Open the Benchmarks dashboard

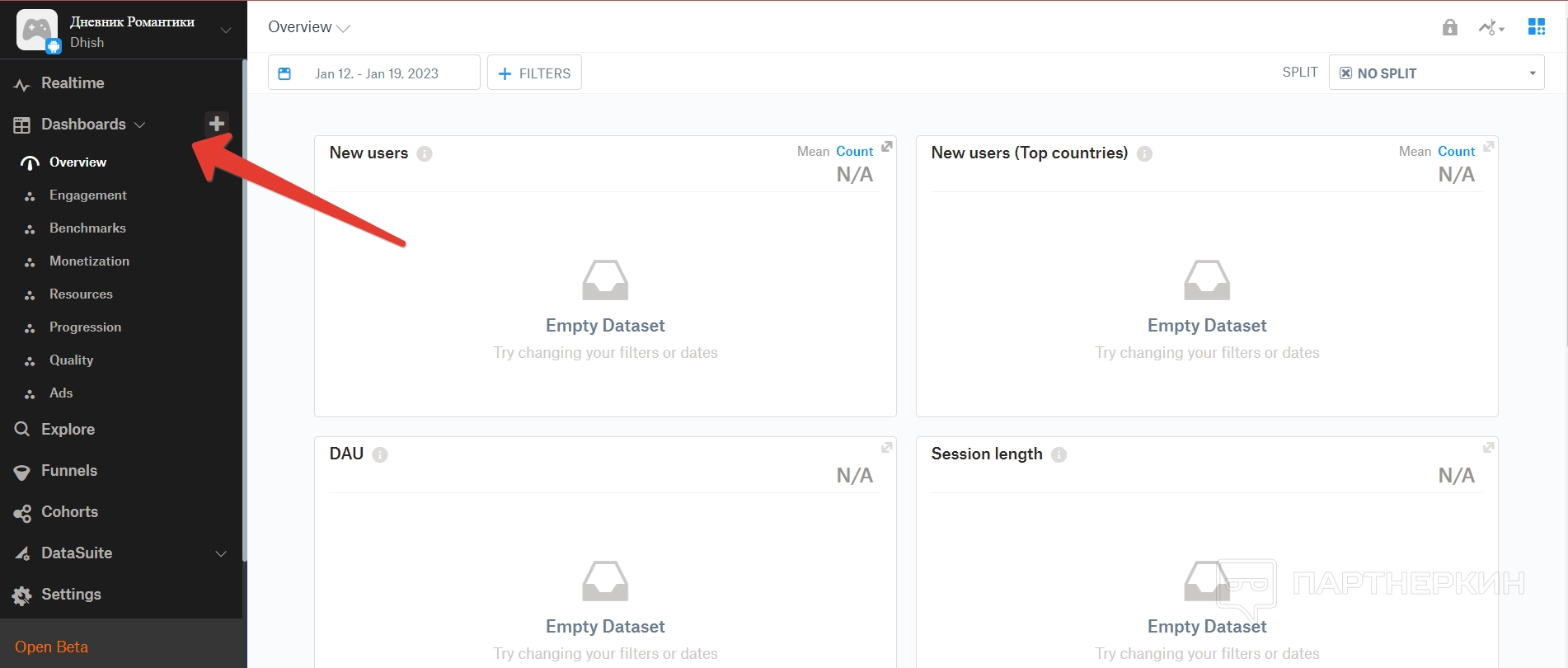pyautogui.click(x=87, y=228)
